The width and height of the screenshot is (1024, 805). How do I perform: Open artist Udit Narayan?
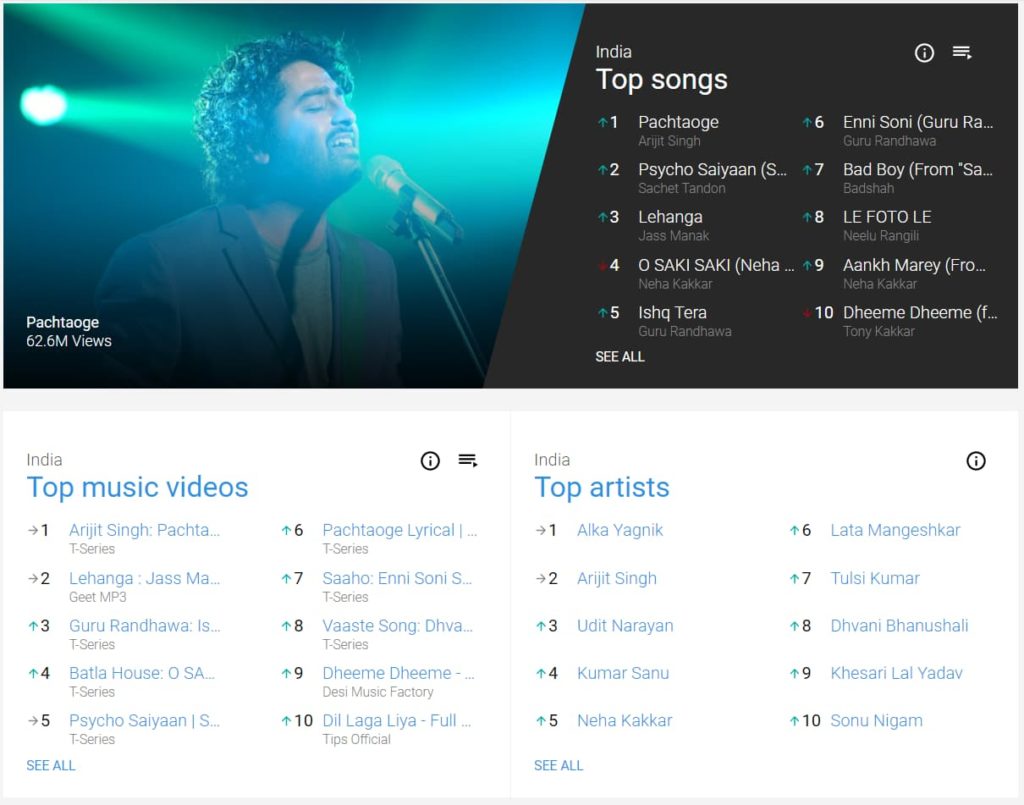click(625, 625)
